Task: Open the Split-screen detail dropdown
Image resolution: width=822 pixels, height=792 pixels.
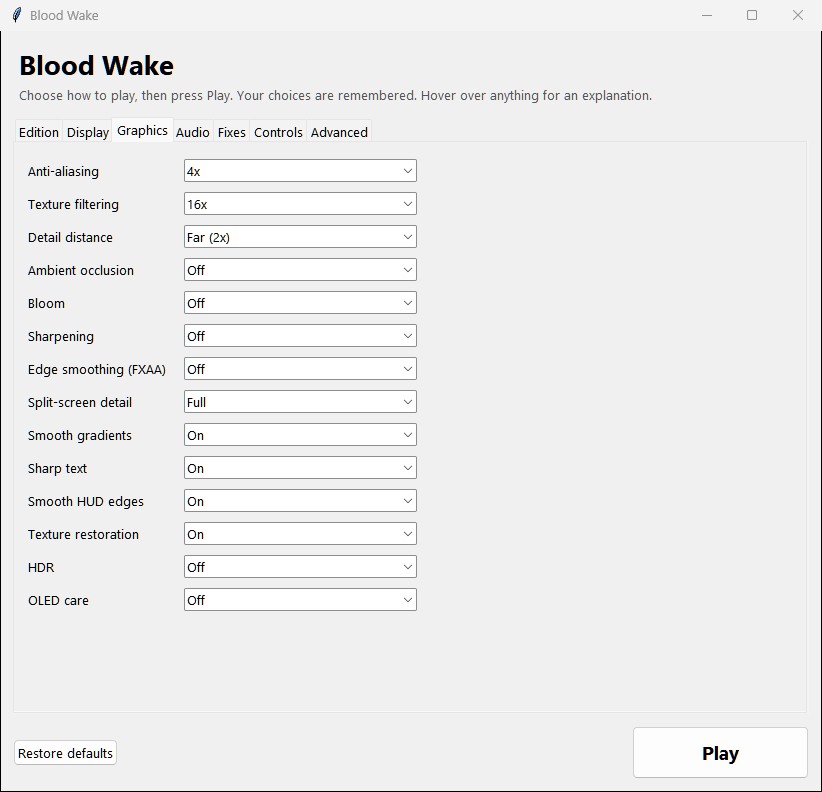Action: pyautogui.click(x=300, y=402)
